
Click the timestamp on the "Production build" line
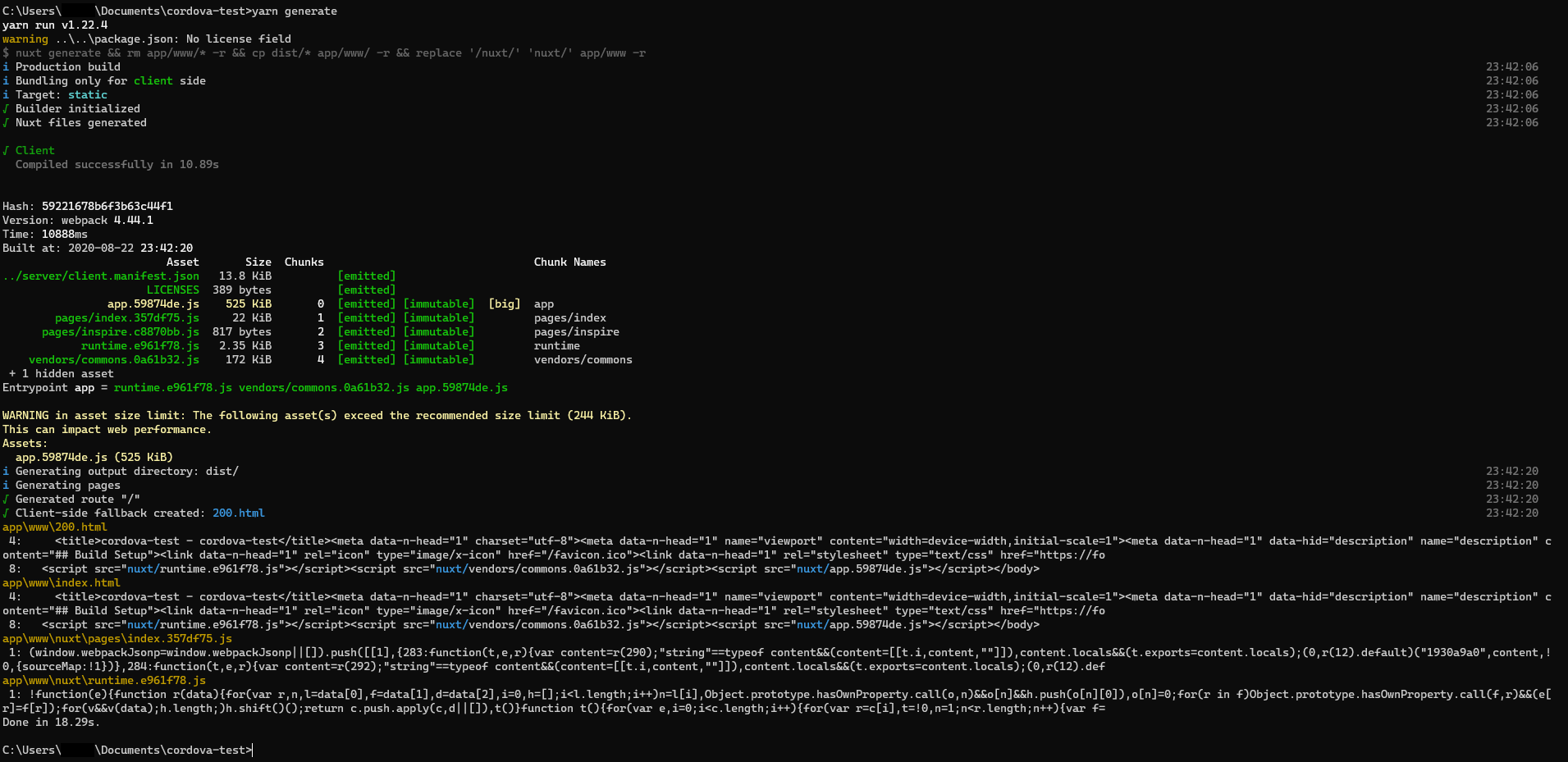pos(1512,66)
